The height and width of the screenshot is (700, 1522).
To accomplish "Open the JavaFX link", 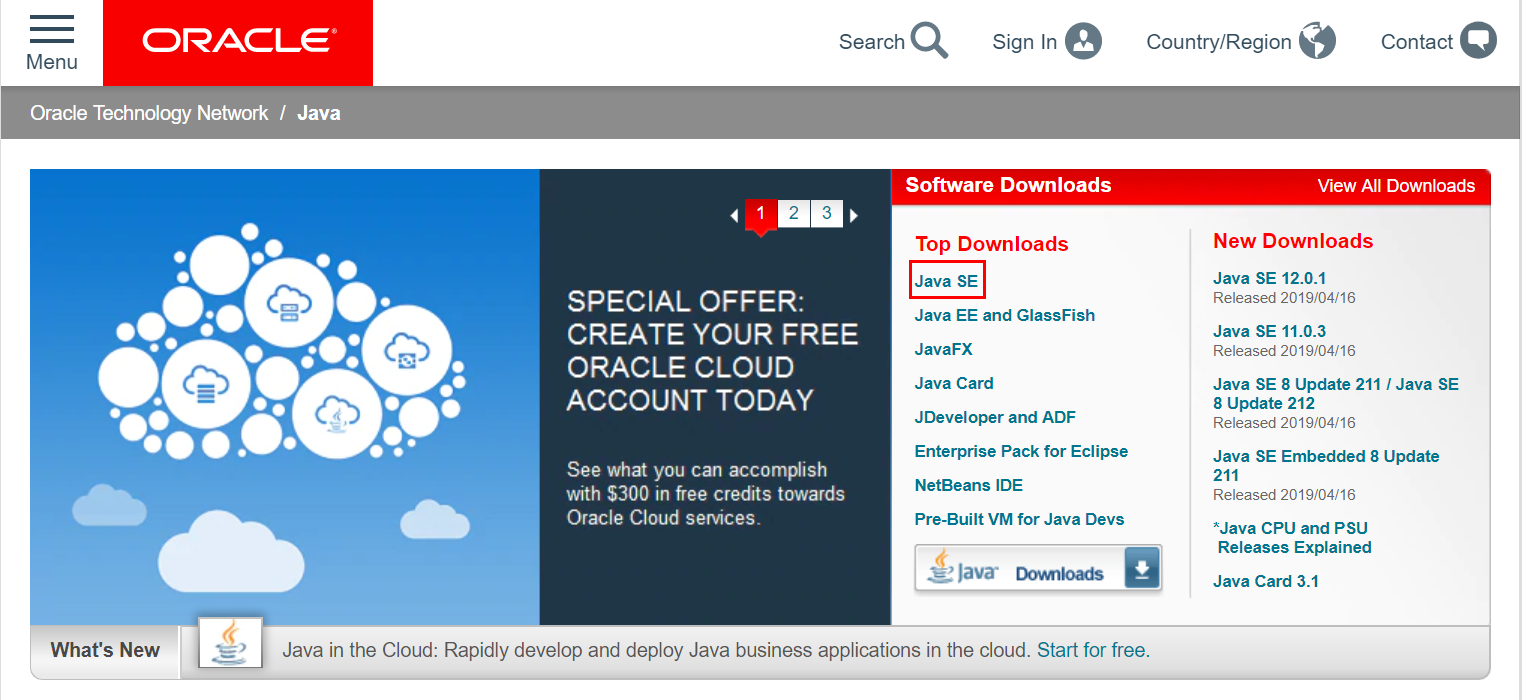I will pyautogui.click(x=943, y=349).
